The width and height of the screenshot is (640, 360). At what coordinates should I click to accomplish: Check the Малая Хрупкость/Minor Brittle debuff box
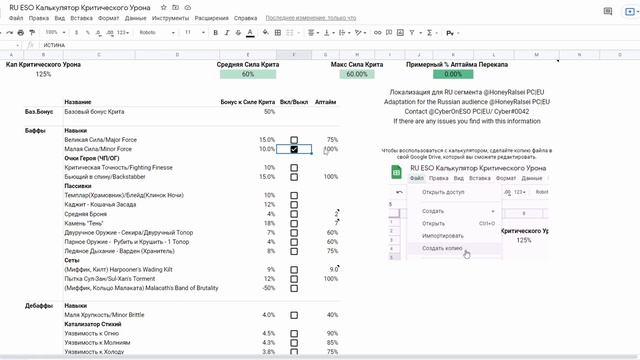coord(294,315)
